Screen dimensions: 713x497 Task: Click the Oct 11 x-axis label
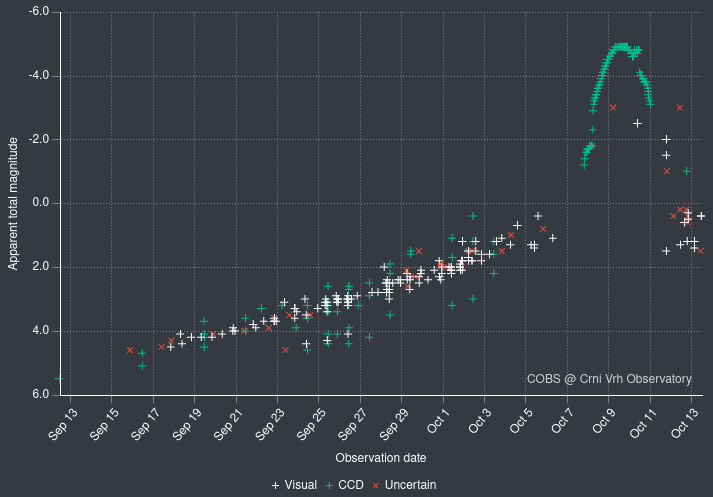click(644, 423)
